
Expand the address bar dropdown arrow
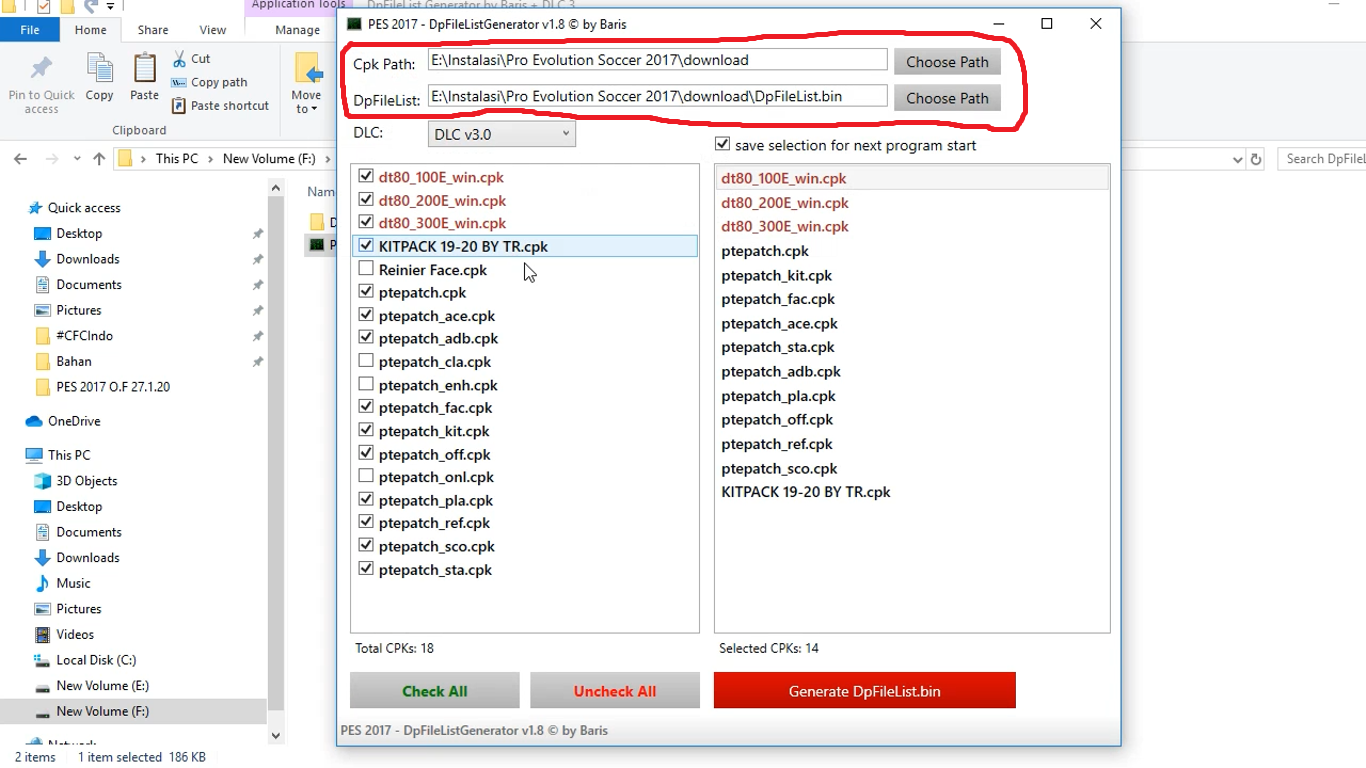[1237, 158]
